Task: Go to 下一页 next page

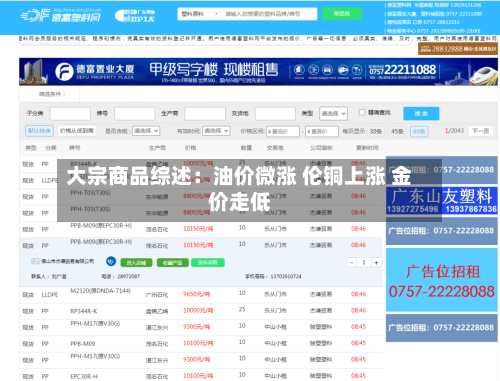Action: pyautogui.click(x=481, y=131)
